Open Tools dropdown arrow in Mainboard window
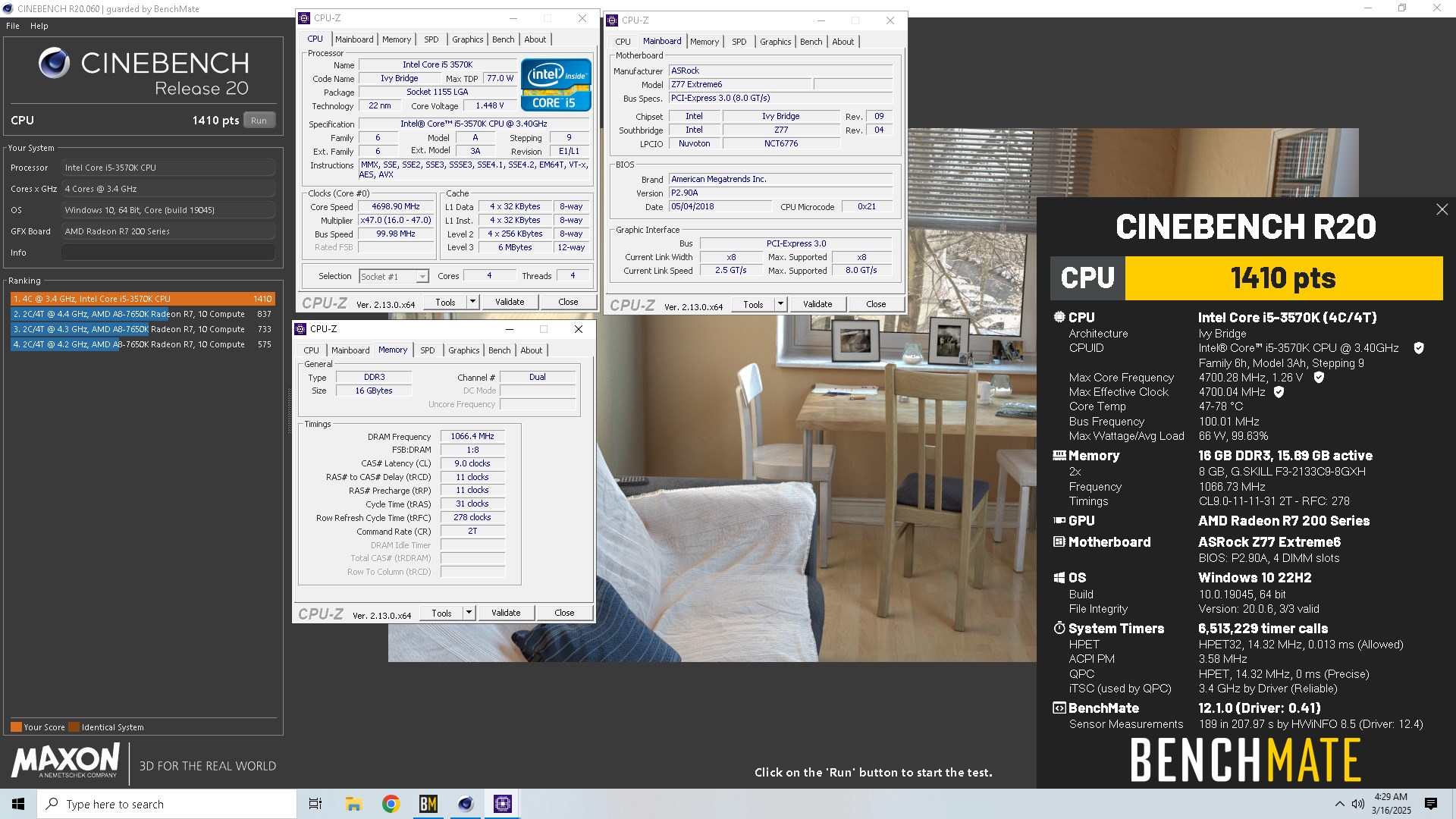Image resolution: width=1456 pixels, height=819 pixels. point(780,304)
